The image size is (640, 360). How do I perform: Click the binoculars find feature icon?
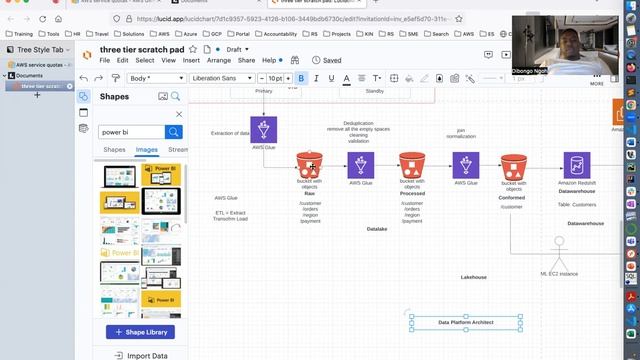click(295, 60)
